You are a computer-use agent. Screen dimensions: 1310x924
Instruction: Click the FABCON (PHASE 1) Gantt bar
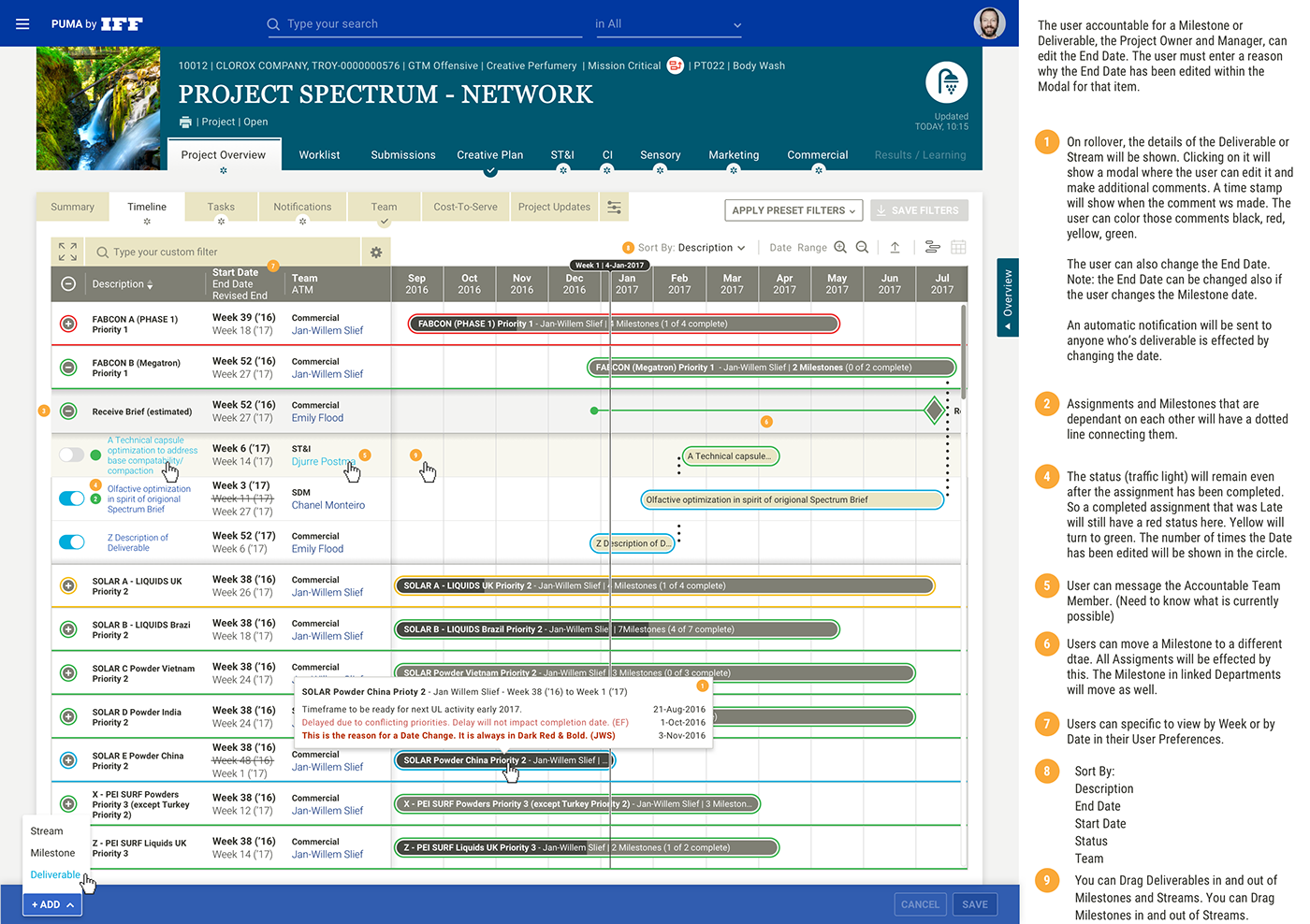pos(624,324)
